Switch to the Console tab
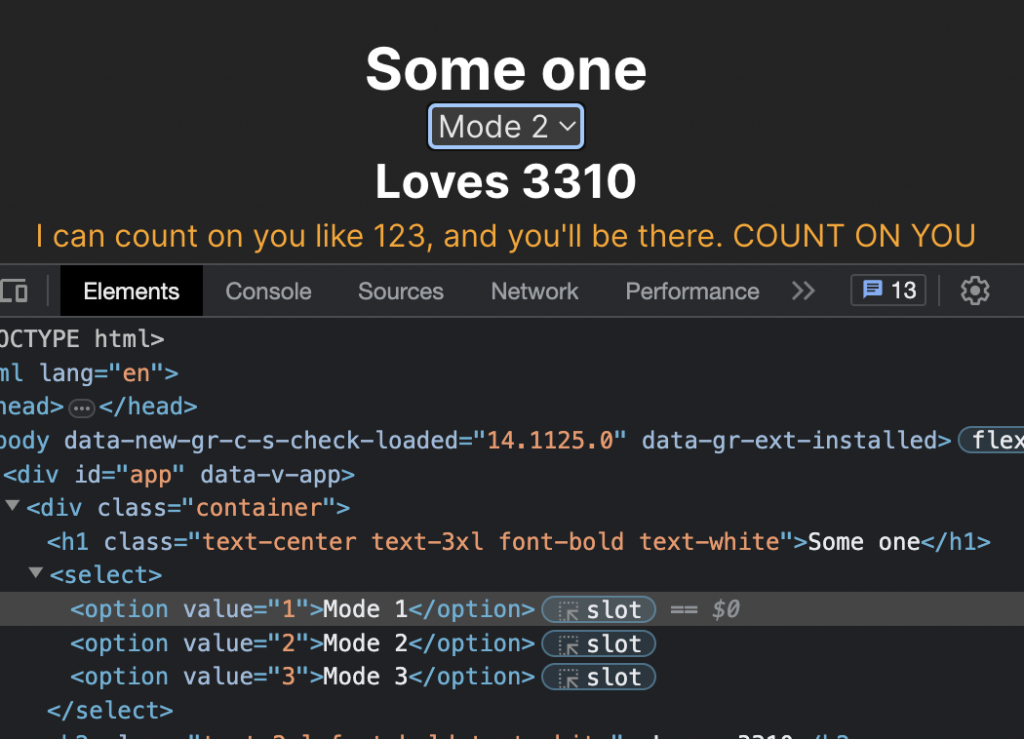This screenshot has height=739, width=1024. (x=268, y=291)
